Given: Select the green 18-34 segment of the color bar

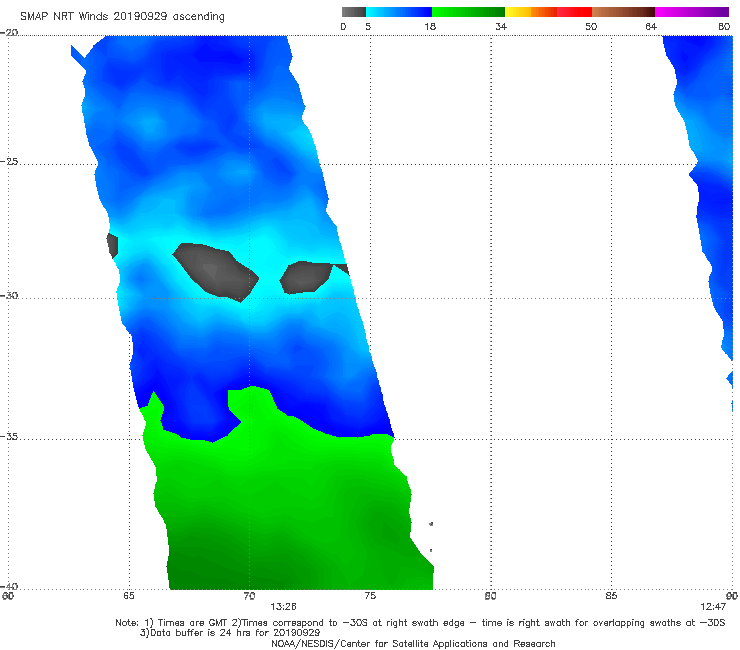Looking at the screenshot, I should (x=468, y=12).
